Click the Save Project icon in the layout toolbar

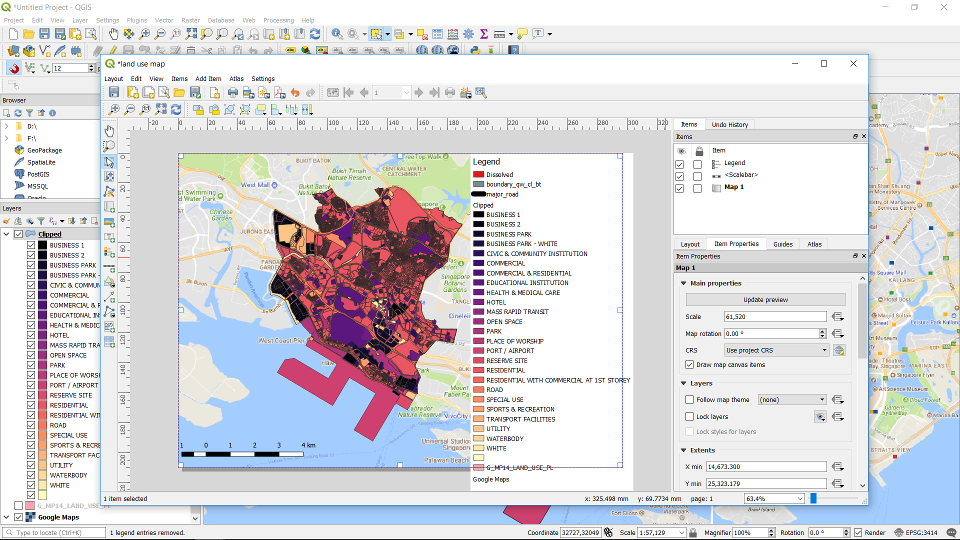[x=115, y=93]
